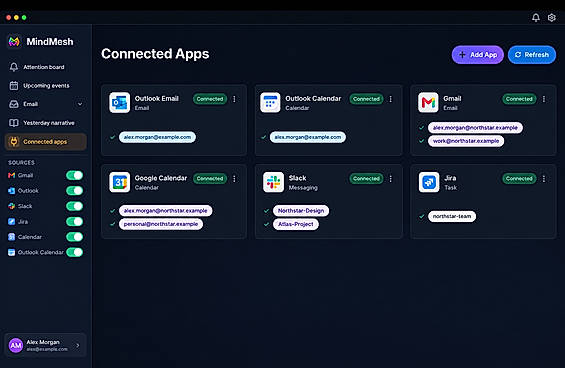This screenshot has width=565, height=368.
Task: Click Slack icon in Sources list
Action: coord(12,206)
